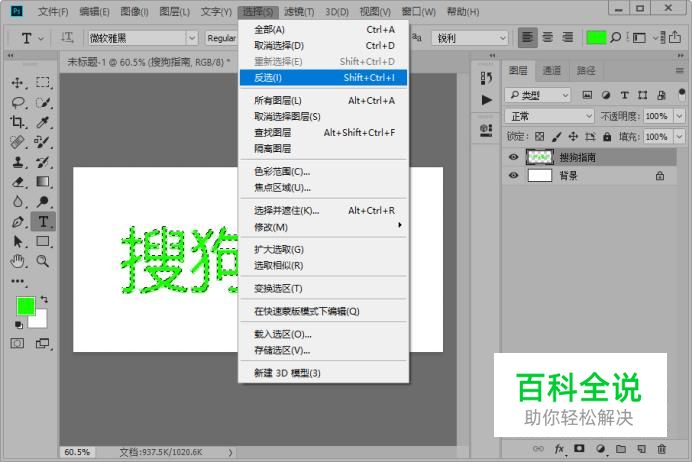Screen dimensions: 692x462
Task: Open the font family 微软雅黑 dropdown
Action: coord(192,38)
